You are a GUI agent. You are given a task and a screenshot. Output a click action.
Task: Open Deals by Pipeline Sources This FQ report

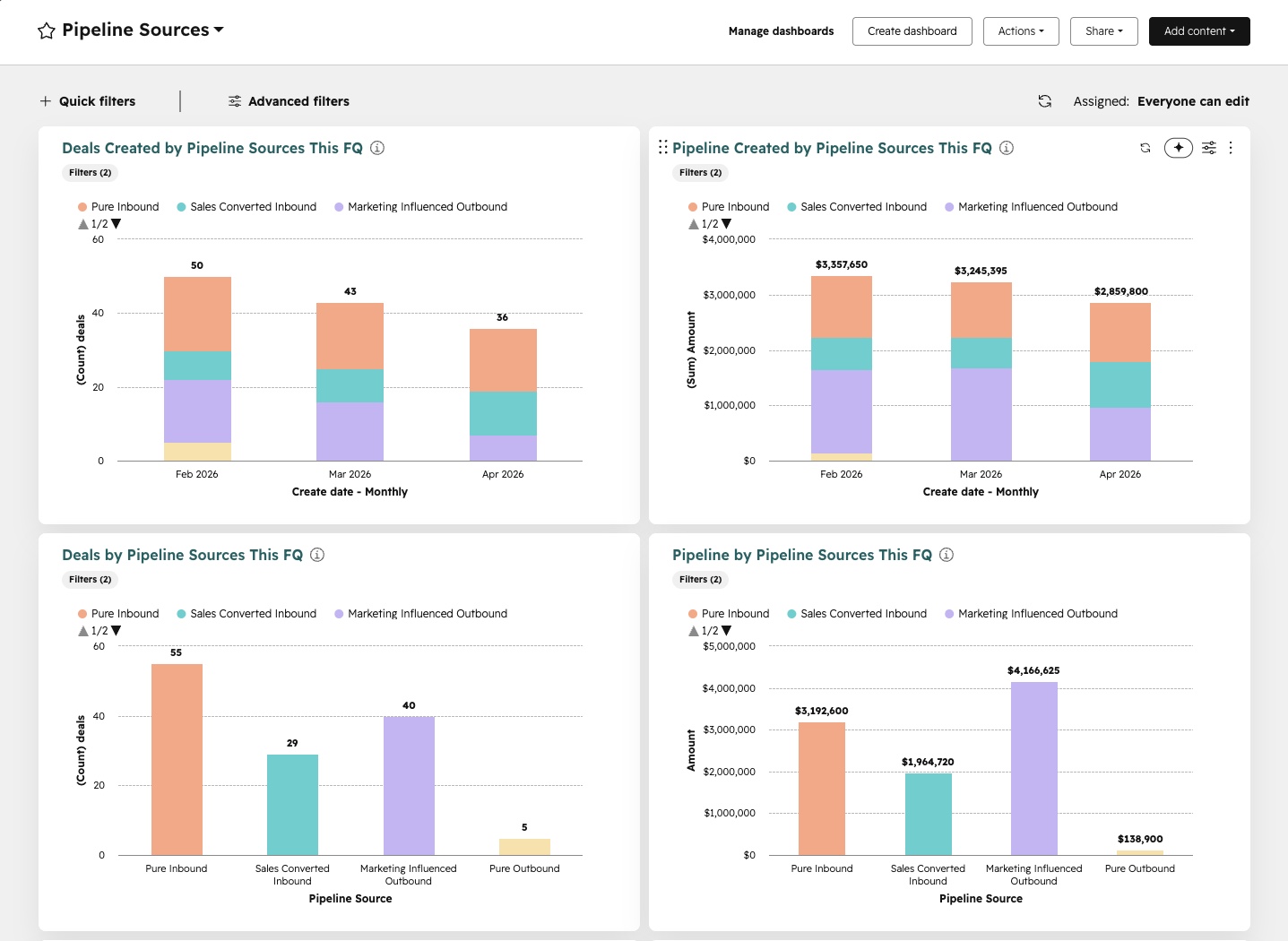tap(182, 555)
